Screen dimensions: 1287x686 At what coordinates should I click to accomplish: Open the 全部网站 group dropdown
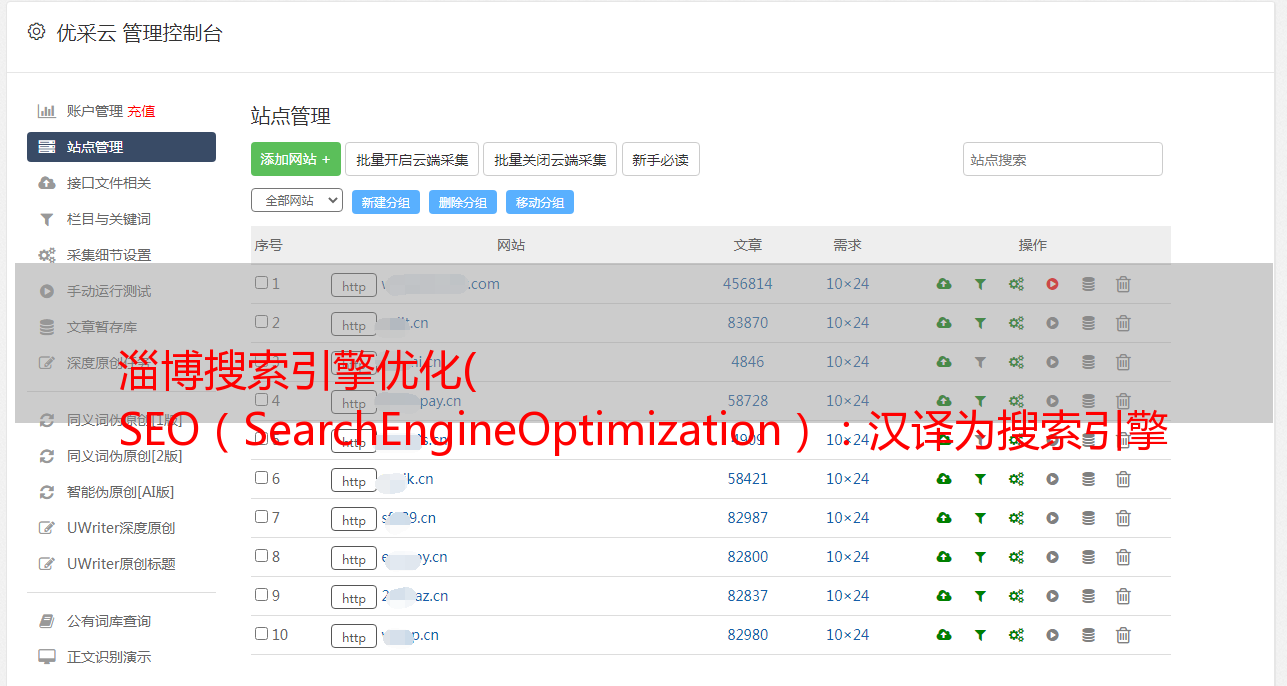(x=297, y=201)
